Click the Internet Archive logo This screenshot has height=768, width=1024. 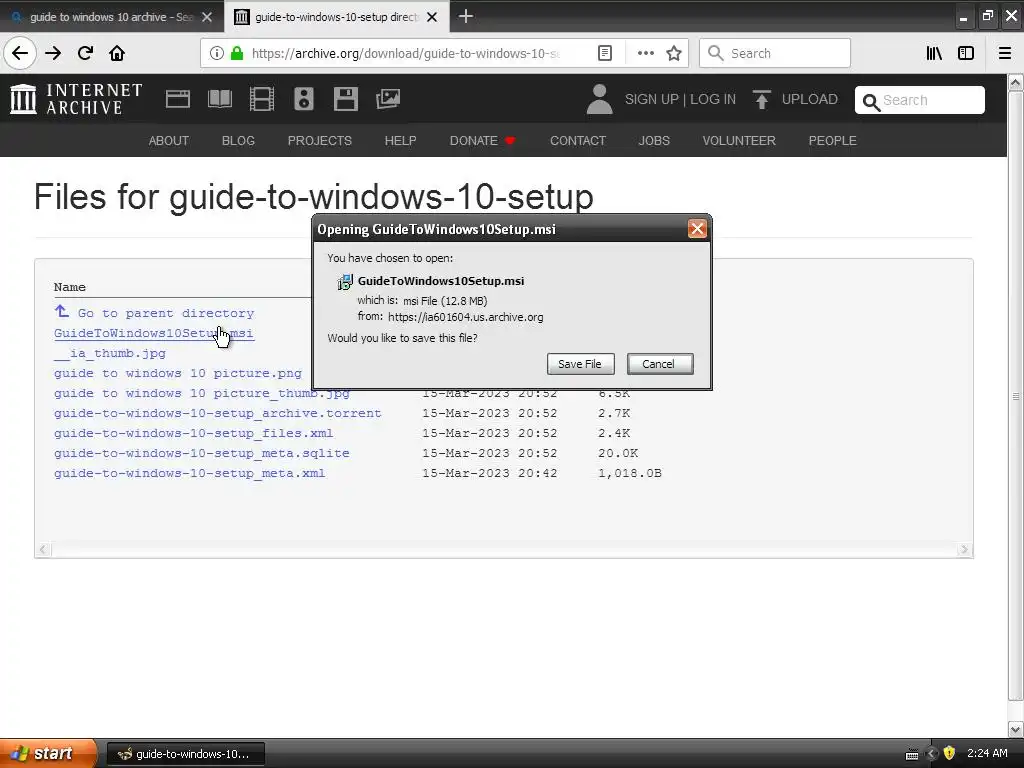coord(76,99)
